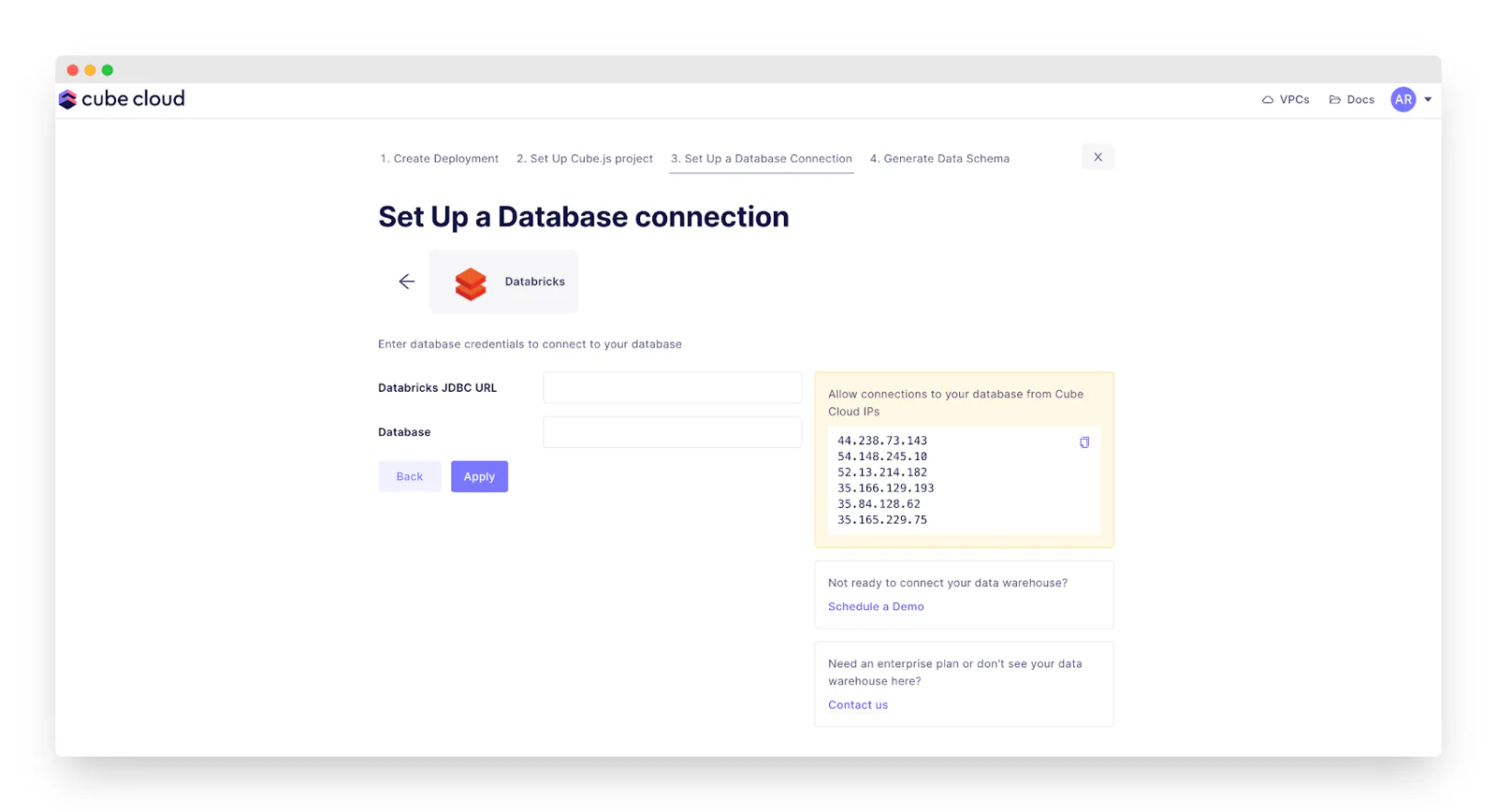Select step 3 Set Up a Database Connection
The width and height of the screenshot is (1497, 812).
click(762, 158)
